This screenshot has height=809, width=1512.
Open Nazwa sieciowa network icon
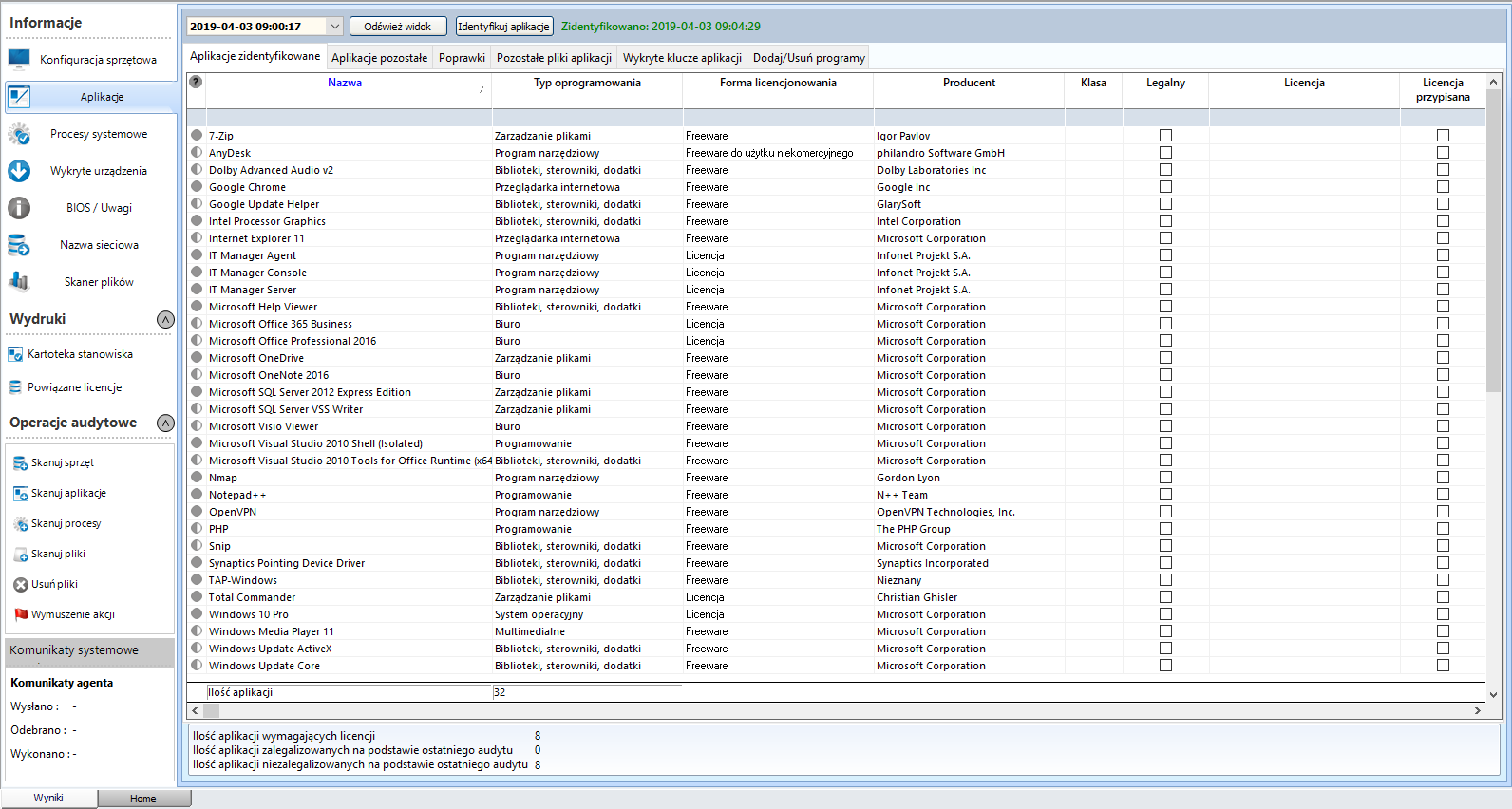19,245
